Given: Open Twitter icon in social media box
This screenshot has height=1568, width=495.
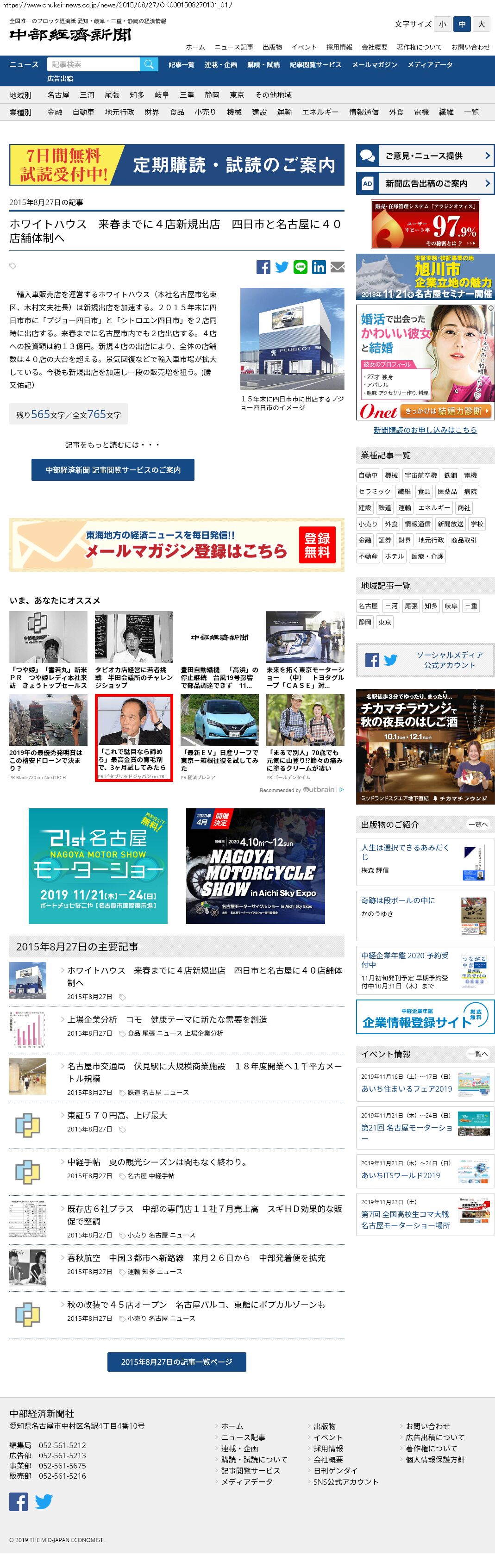Looking at the screenshot, I should click(x=391, y=660).
